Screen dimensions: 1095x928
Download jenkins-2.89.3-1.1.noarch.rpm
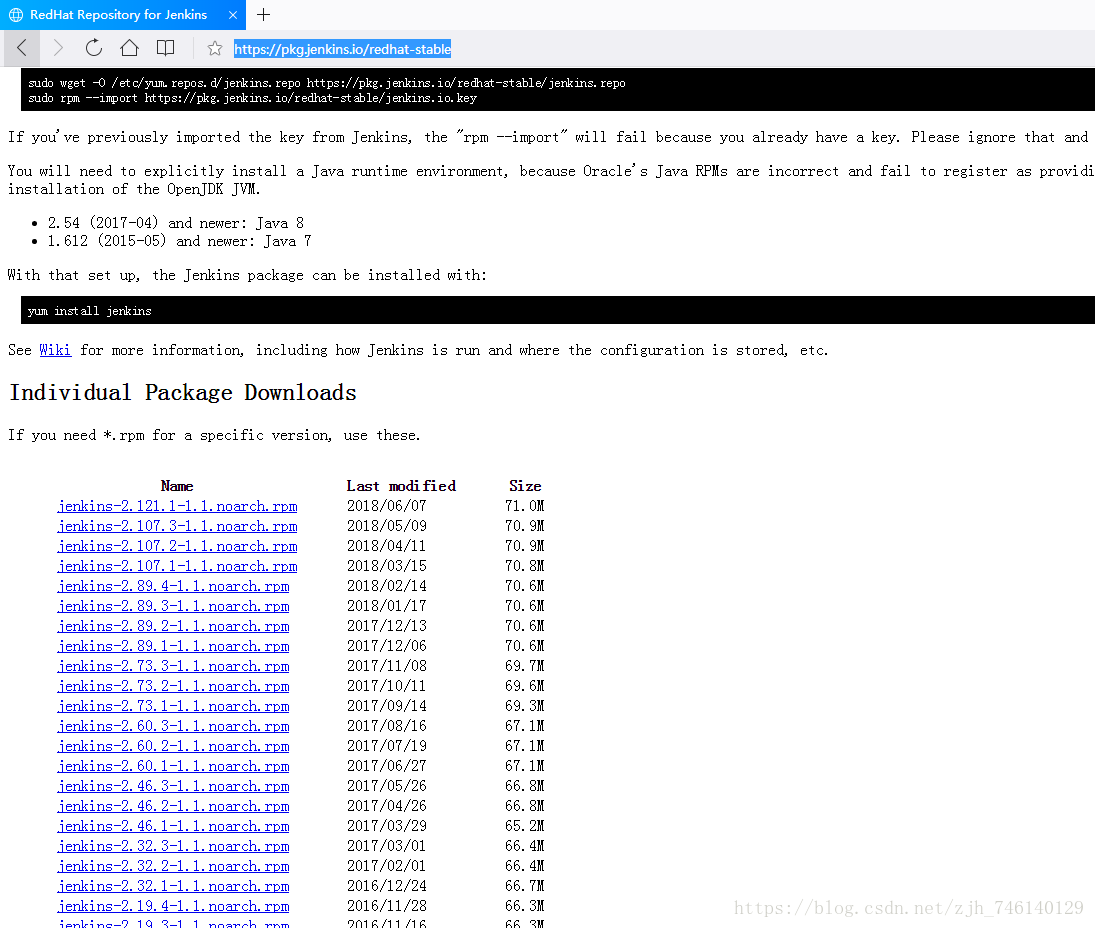click(173, 606)
